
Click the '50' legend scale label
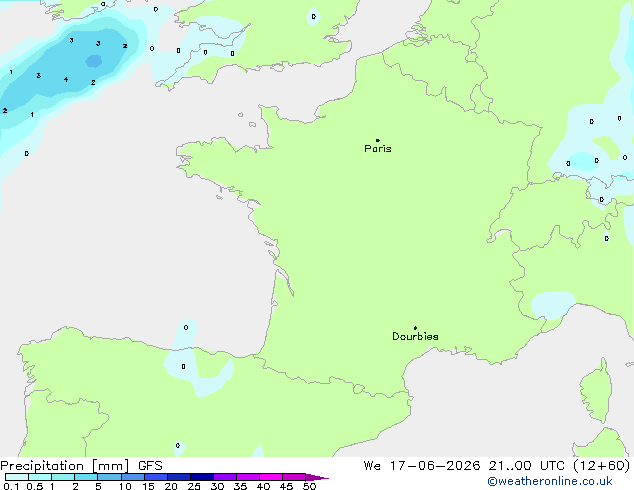309,486
